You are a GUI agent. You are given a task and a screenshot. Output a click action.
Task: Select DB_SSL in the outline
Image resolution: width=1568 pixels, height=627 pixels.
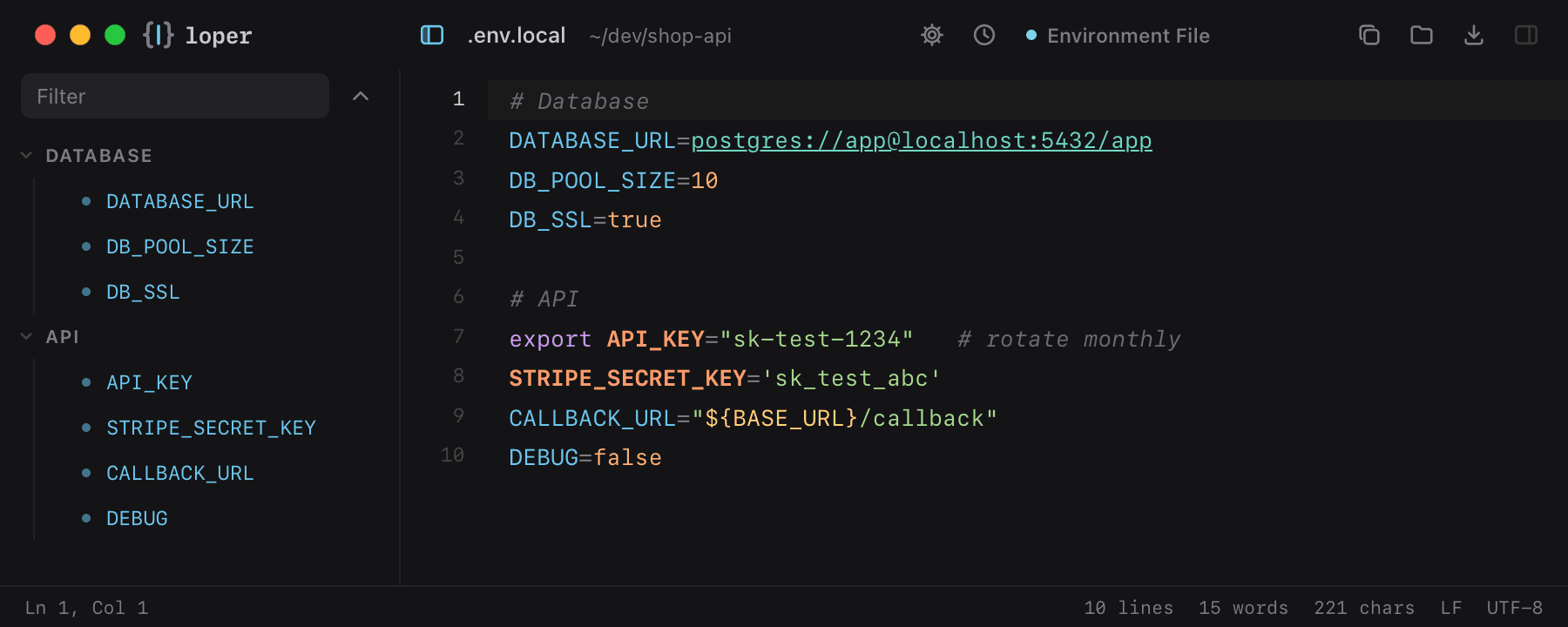(143, 292)
